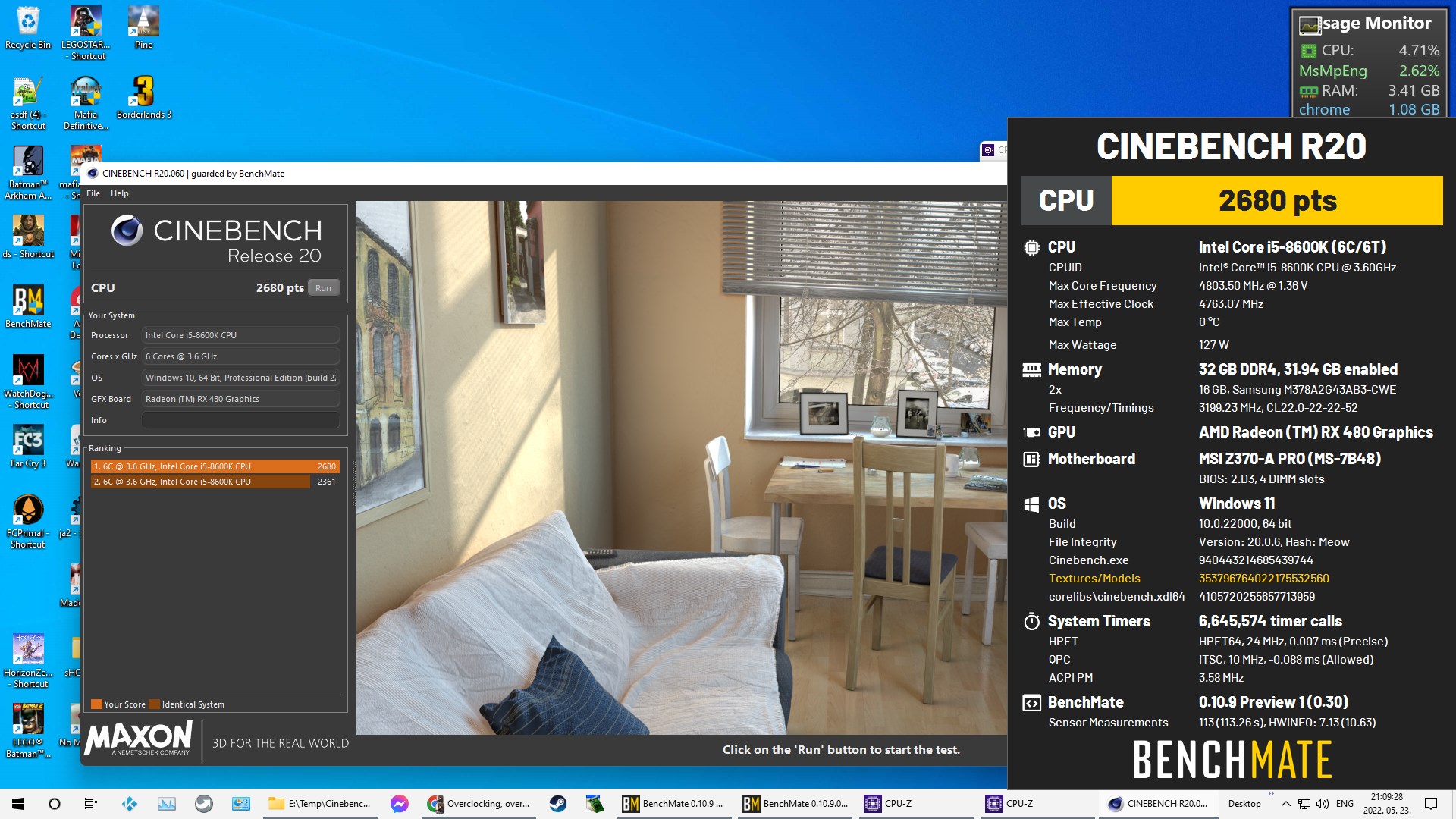Click the Cores x GHz field
The height and width of the screenshot is (819, 1456).
[x=240, y=356]
